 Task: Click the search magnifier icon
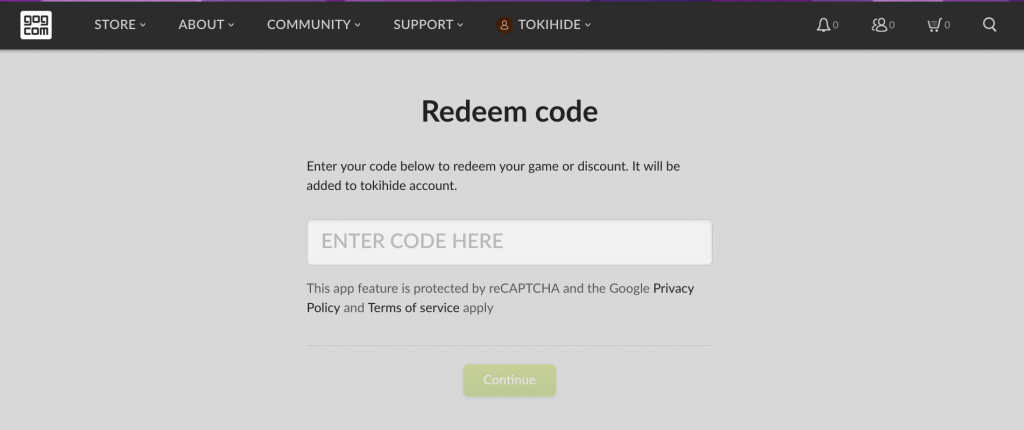click(x=990, y=25)
